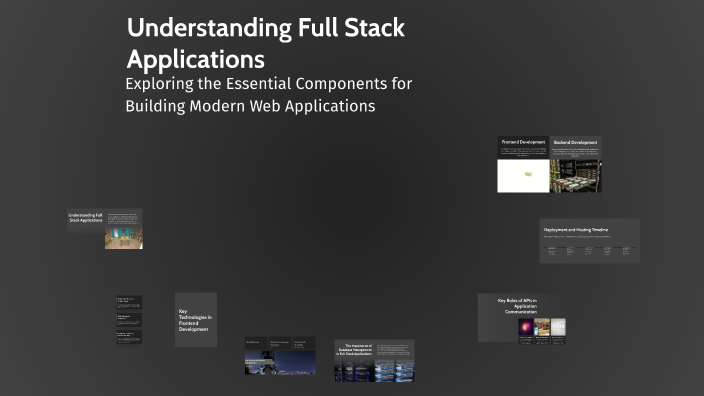
Task: Open the Importance of Database Management slide
Action: tap(374, 361)
